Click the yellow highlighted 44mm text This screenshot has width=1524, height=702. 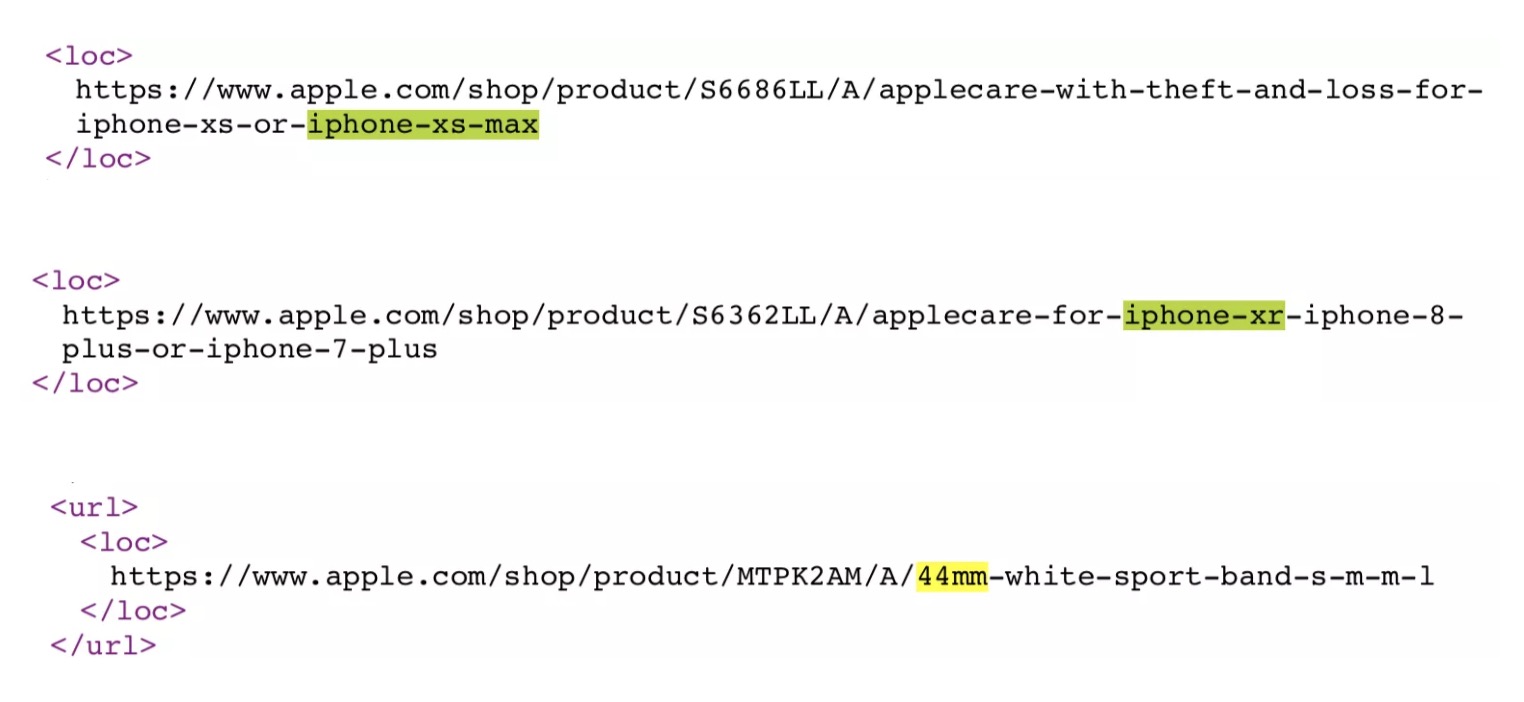(951, 576)
